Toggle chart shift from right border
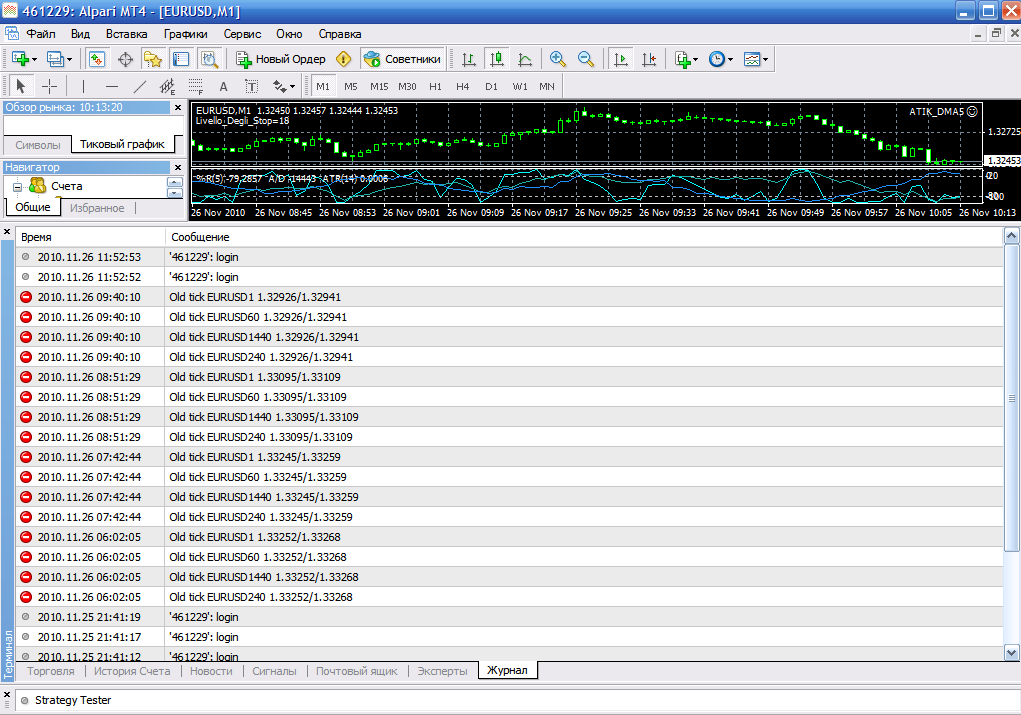 649,59
